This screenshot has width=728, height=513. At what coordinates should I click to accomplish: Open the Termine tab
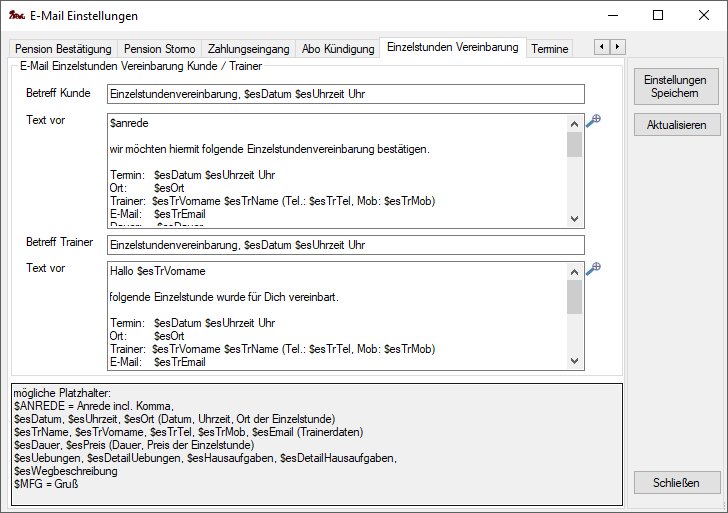(550, 48)
